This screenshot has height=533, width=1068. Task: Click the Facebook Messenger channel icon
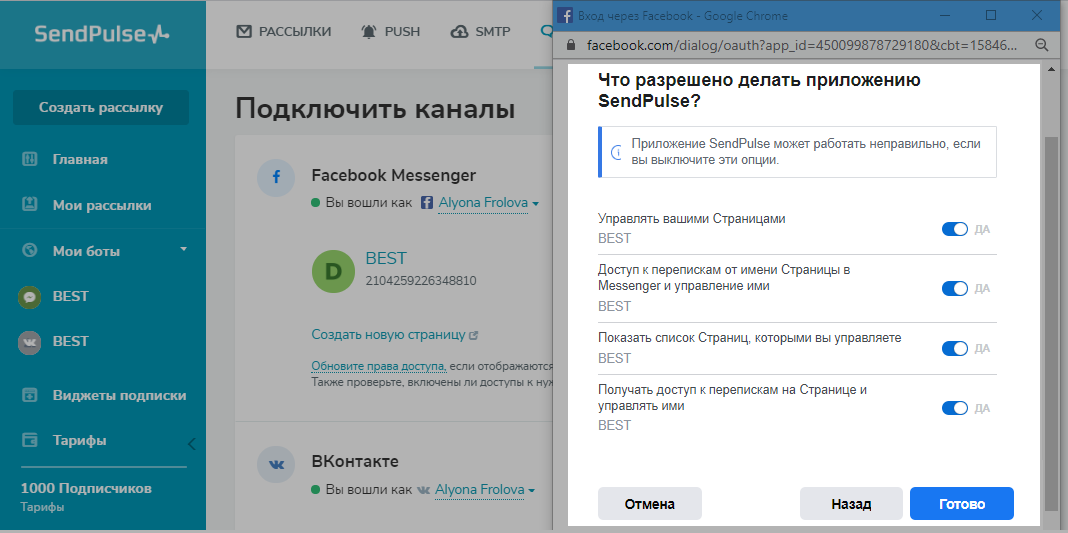276,178
